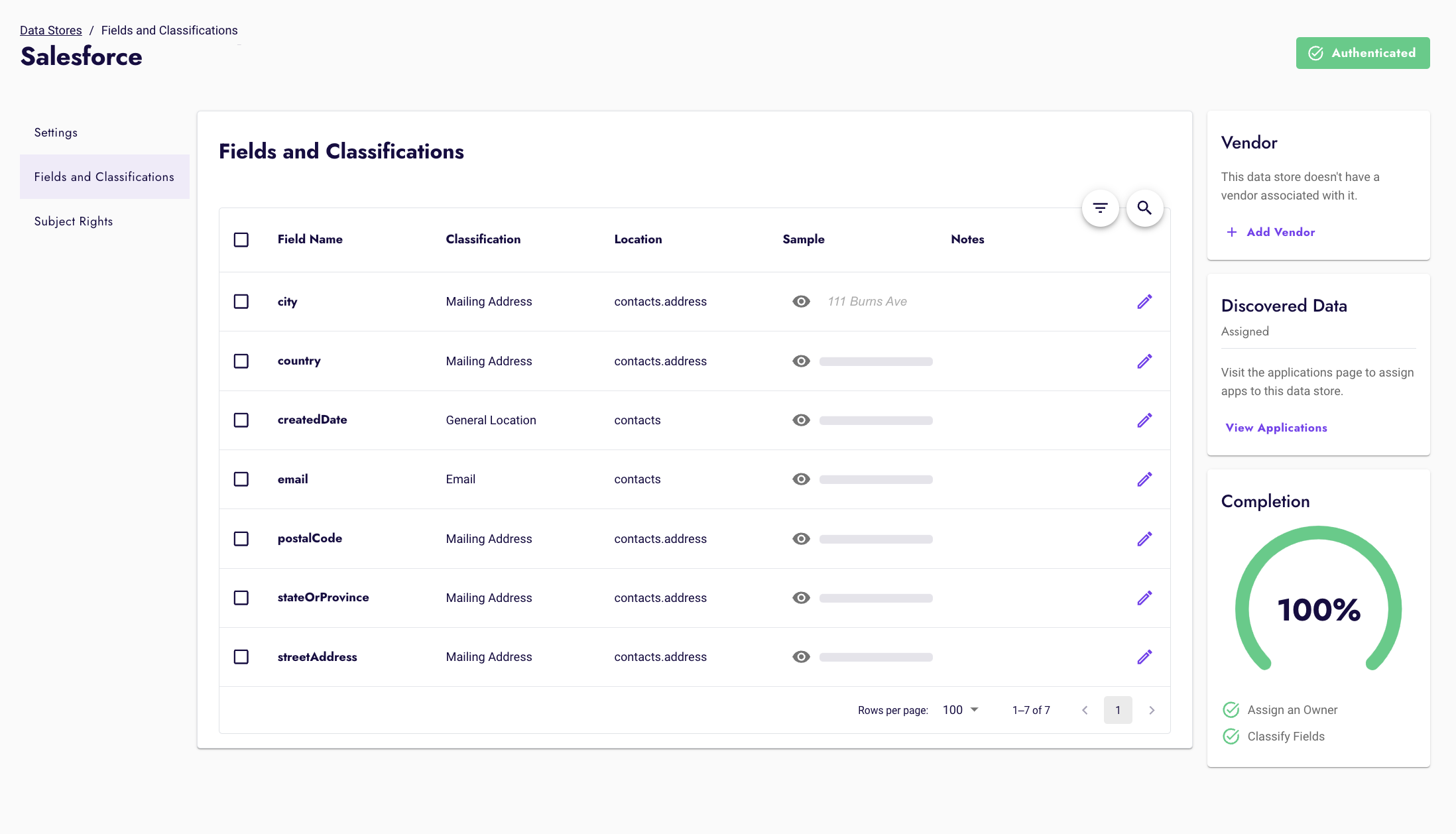Open the table search magnifier
The height and width of the screenshot is (834, 1456).
(x=1144, y=208)
